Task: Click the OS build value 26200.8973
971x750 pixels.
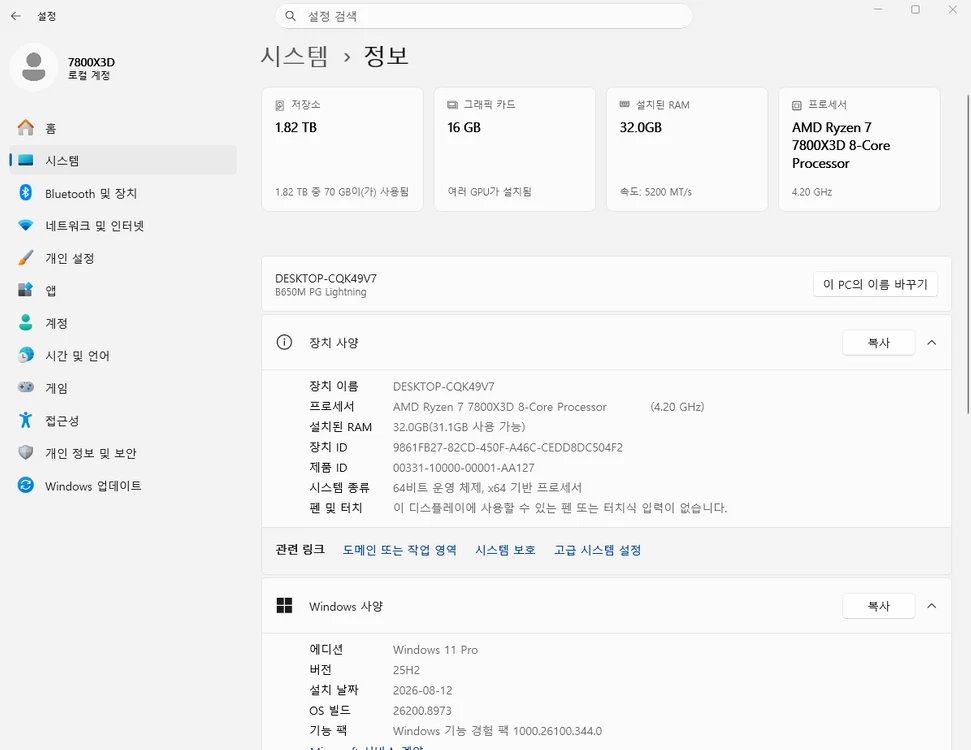Action: click(422, 710)
